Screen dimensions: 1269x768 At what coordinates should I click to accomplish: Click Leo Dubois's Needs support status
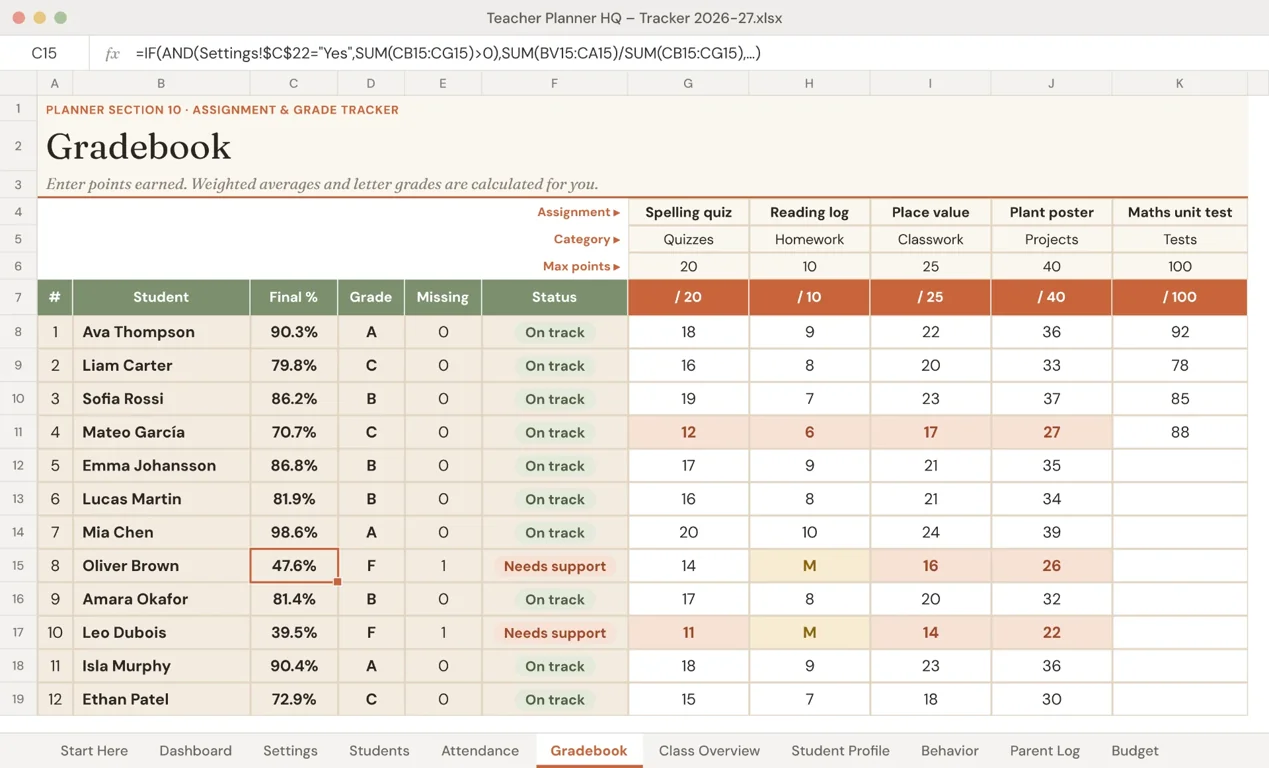coord(554,632)
